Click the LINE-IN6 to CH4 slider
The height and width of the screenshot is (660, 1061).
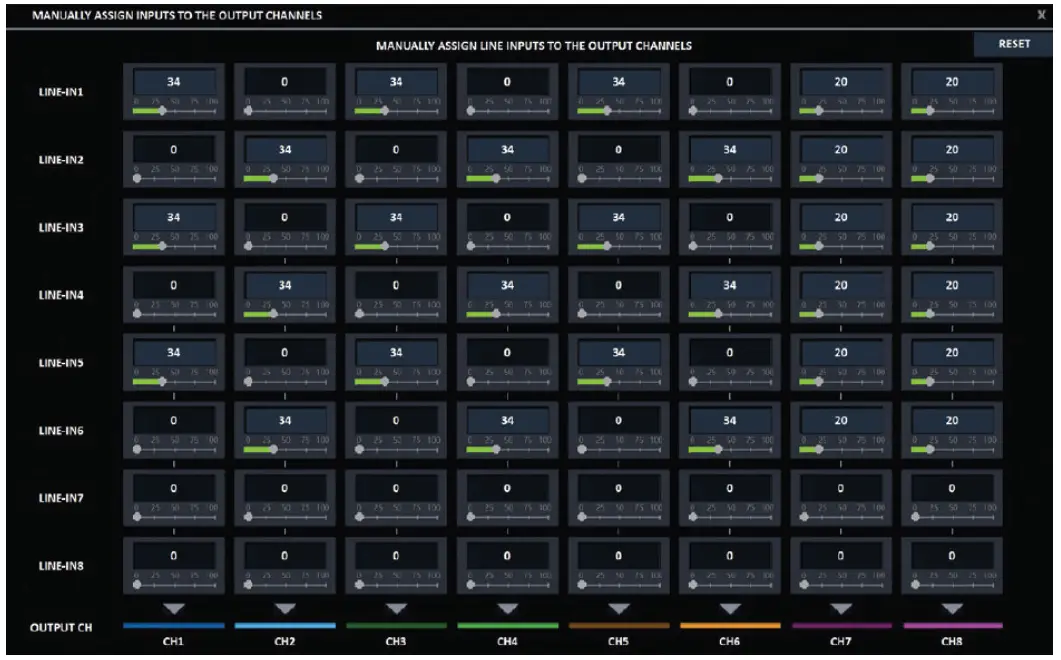click(x=507, y=449)
